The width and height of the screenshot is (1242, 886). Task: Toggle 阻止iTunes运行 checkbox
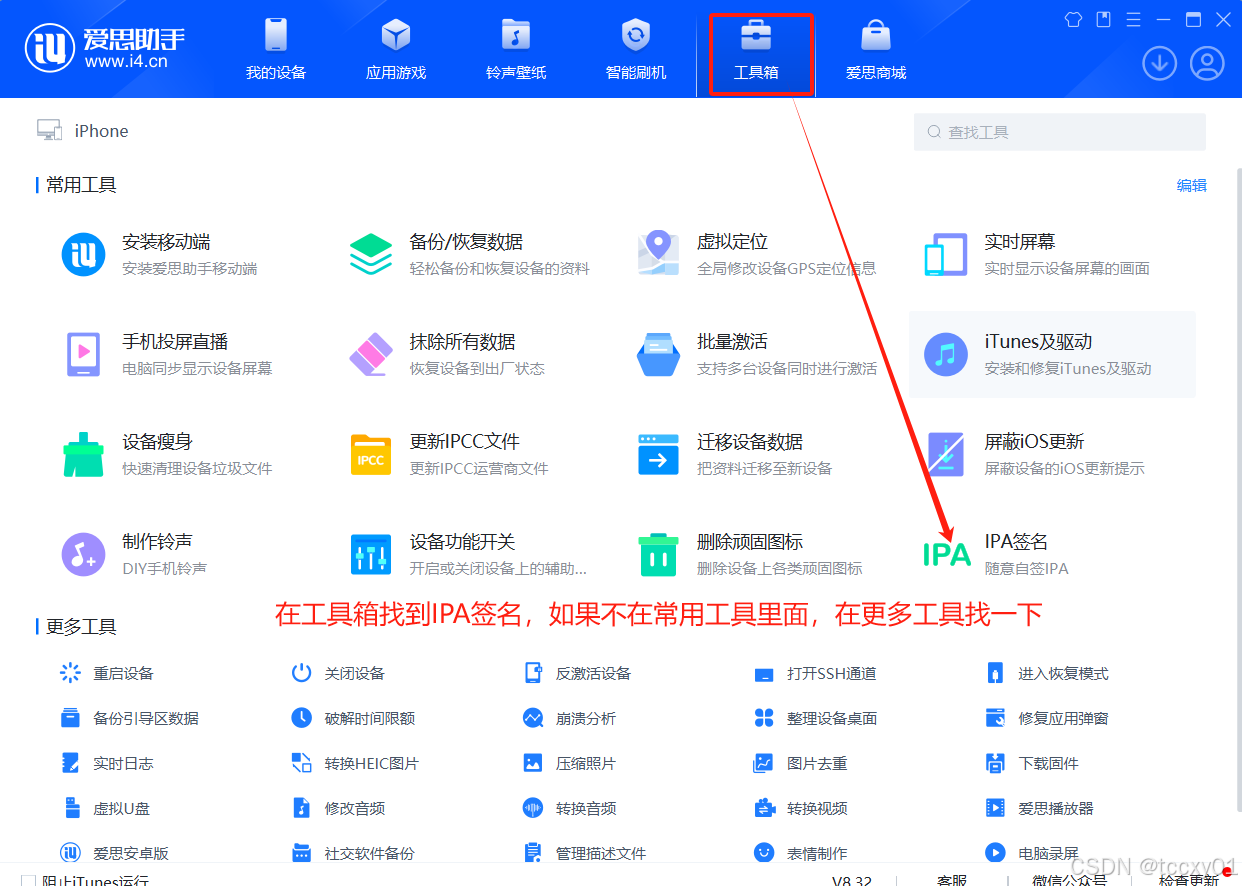(28, 880)
